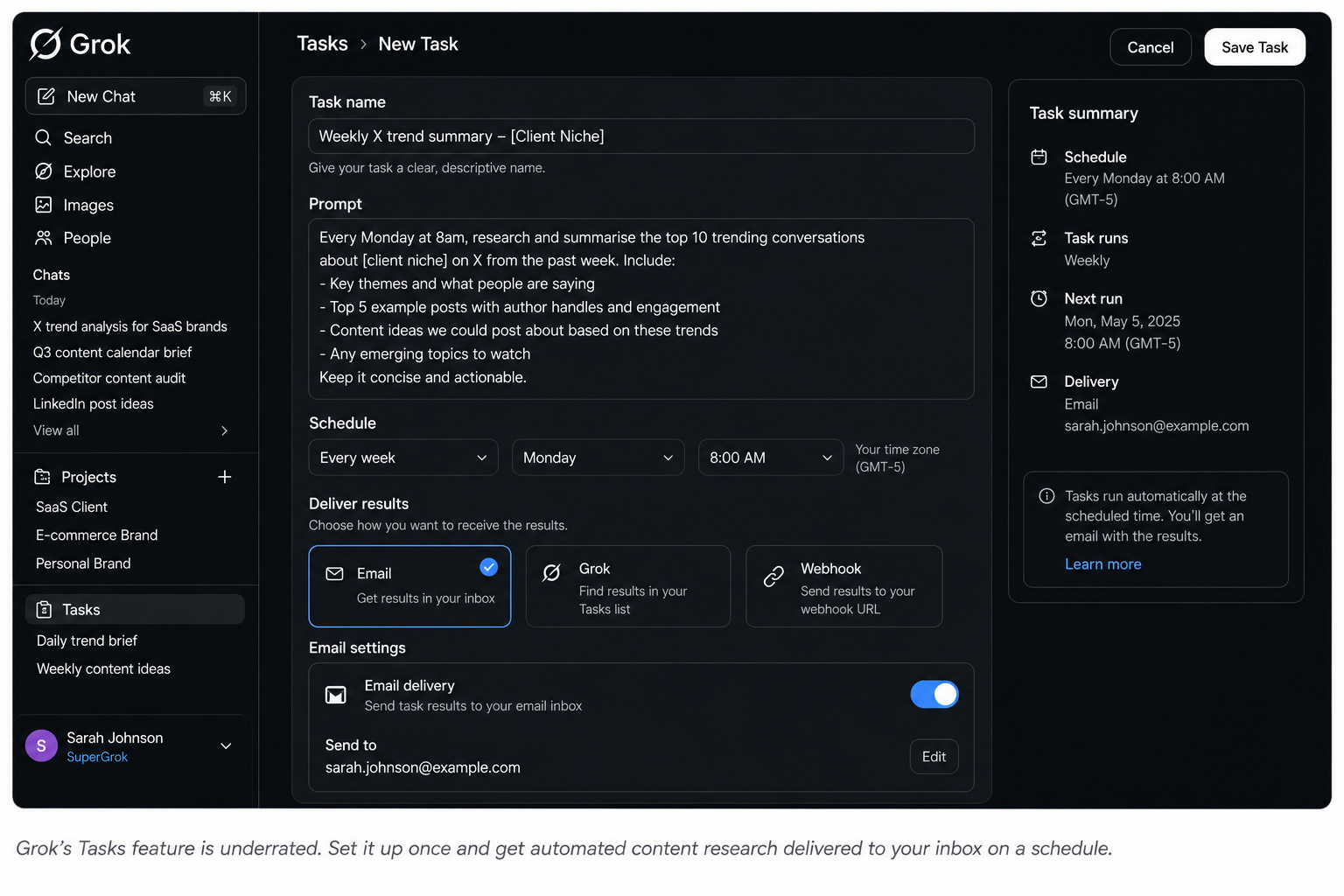Open the 8:00 AM time dropdown
Viewport: 1344px width, 896px height.
click(x=771, y=458)
